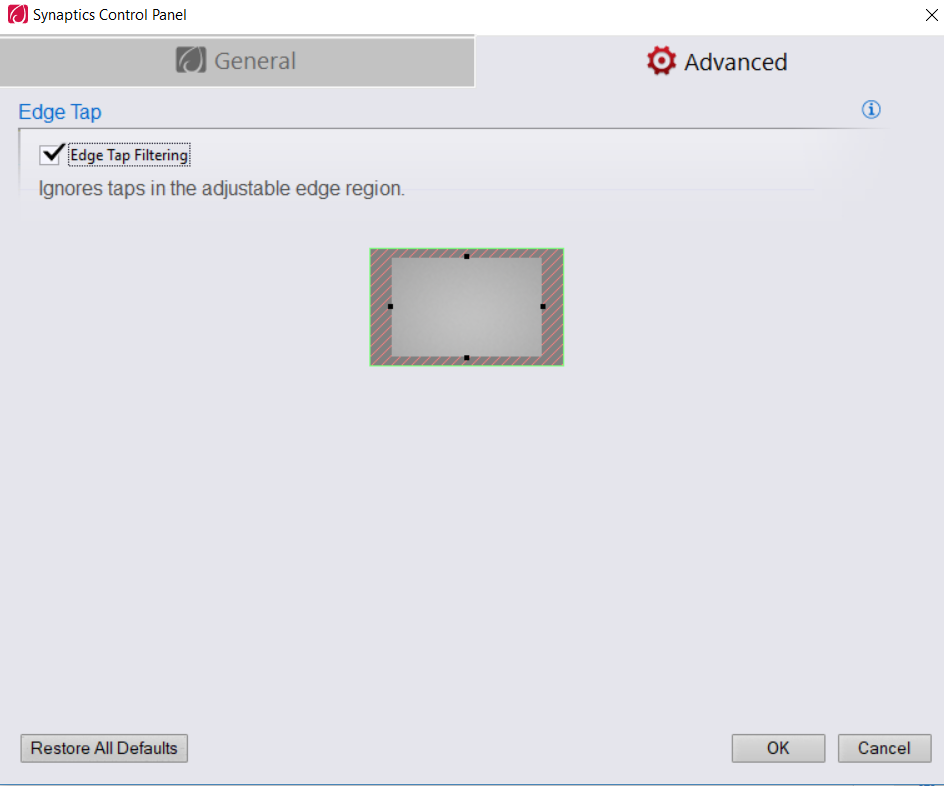The height and width of the screenshot is (786, 944).
Task: Uncheck the Edge Tap Filtering checkbox
Action: pyautogui.click(x=51, y=154)
